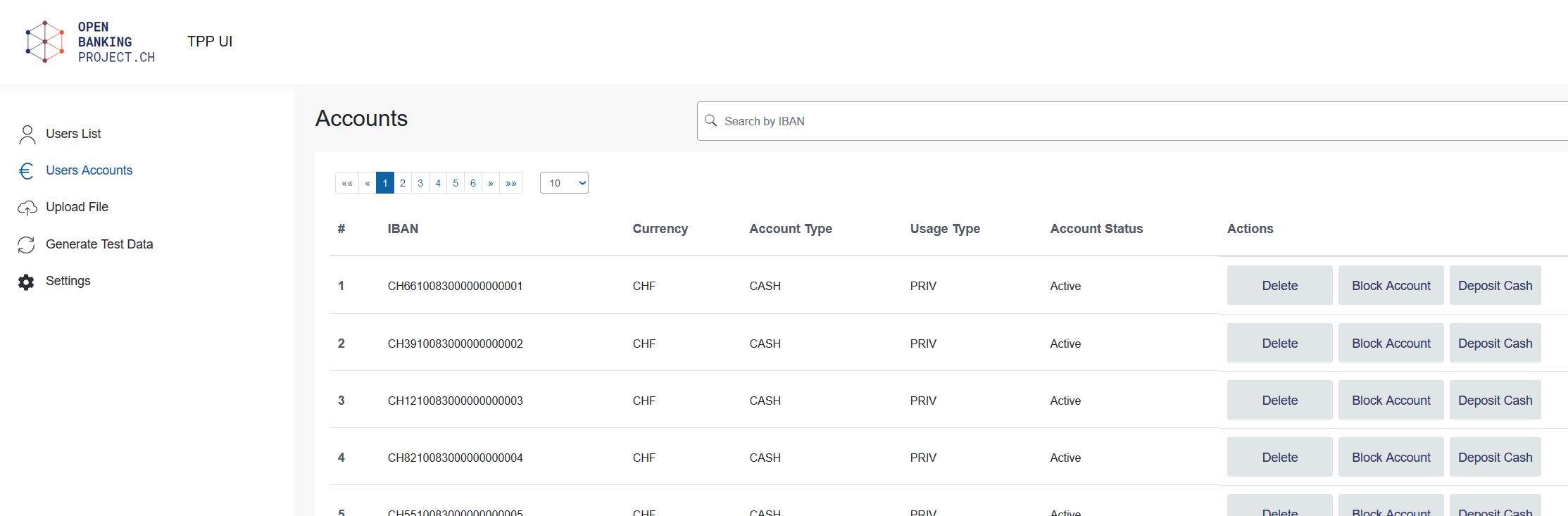The height and width of the screenshot is (516, 1568).
Task: Deposit cash to account CH3910083000000000002
Action: [x=1495, y=343]
